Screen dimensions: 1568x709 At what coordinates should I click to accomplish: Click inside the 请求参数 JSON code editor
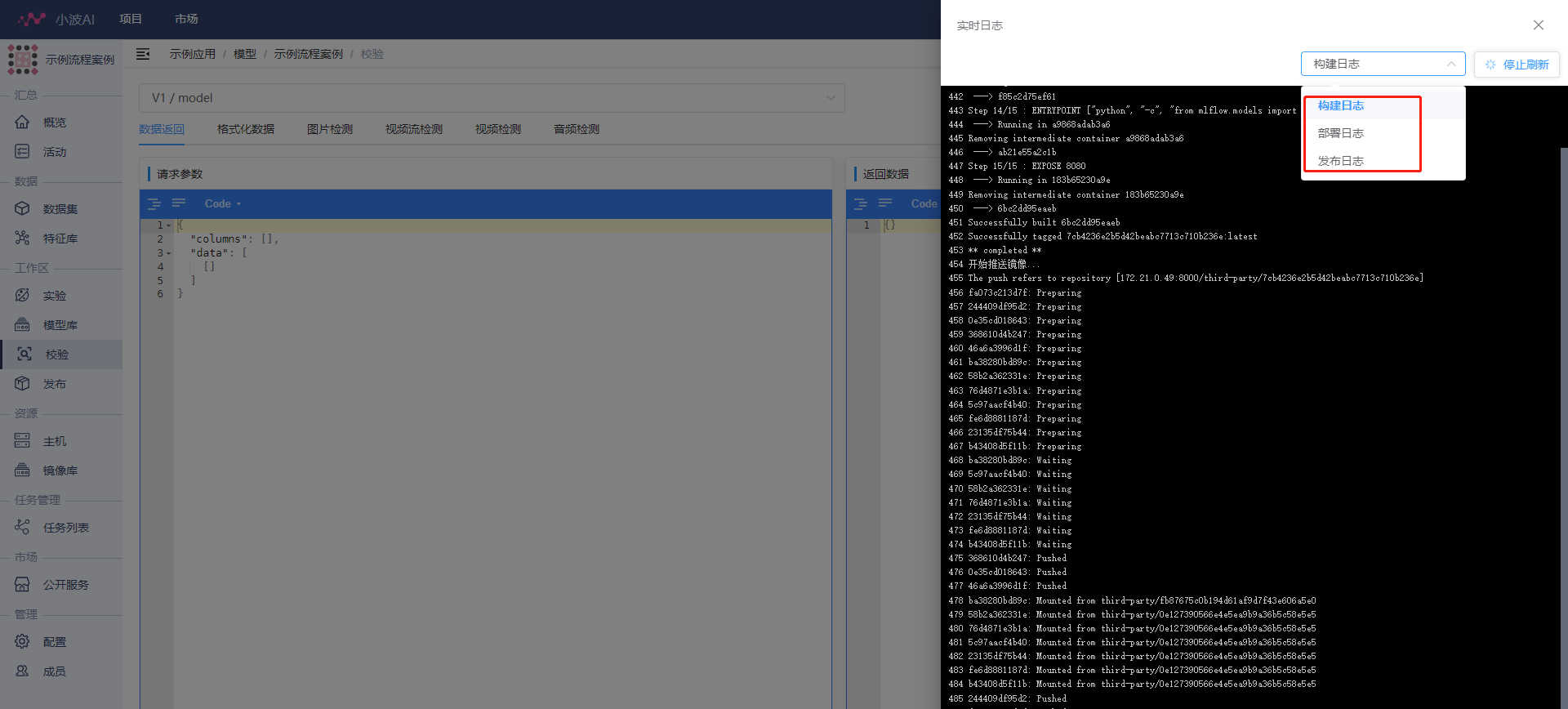[502, 463]
